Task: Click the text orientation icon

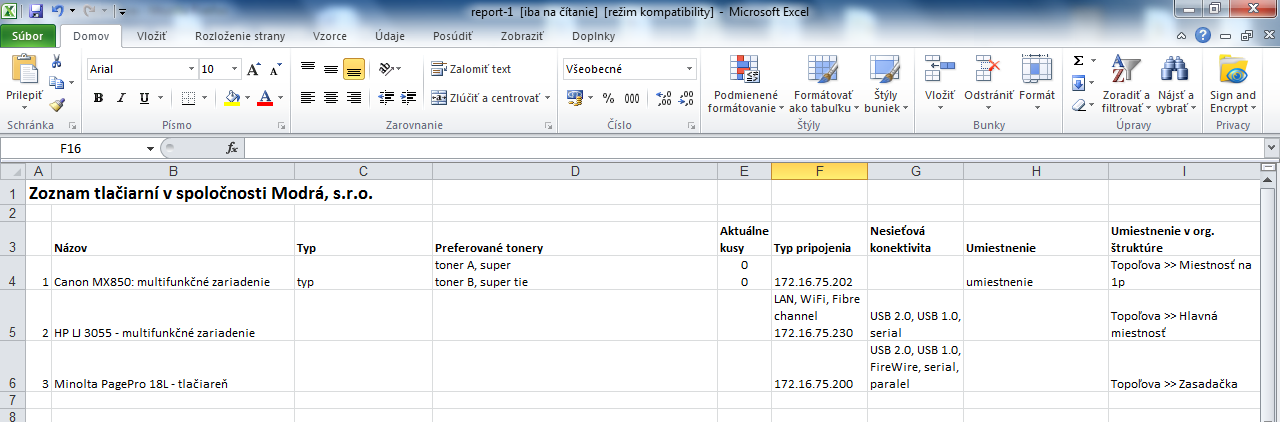Action: 388,69
